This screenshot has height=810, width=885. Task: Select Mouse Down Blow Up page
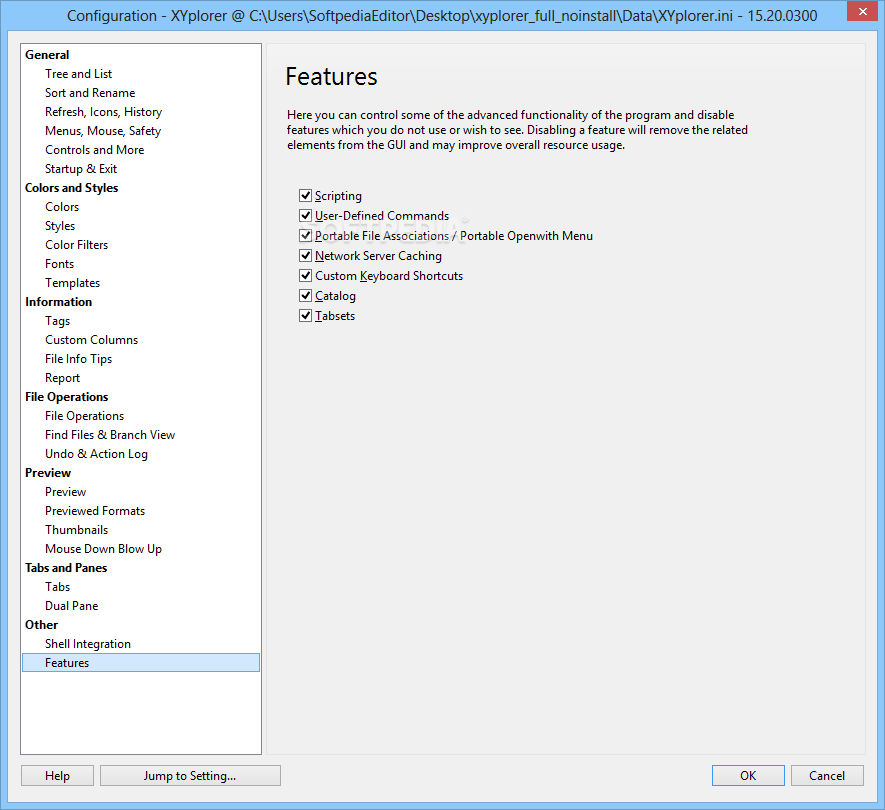click(x=103, y=549)
